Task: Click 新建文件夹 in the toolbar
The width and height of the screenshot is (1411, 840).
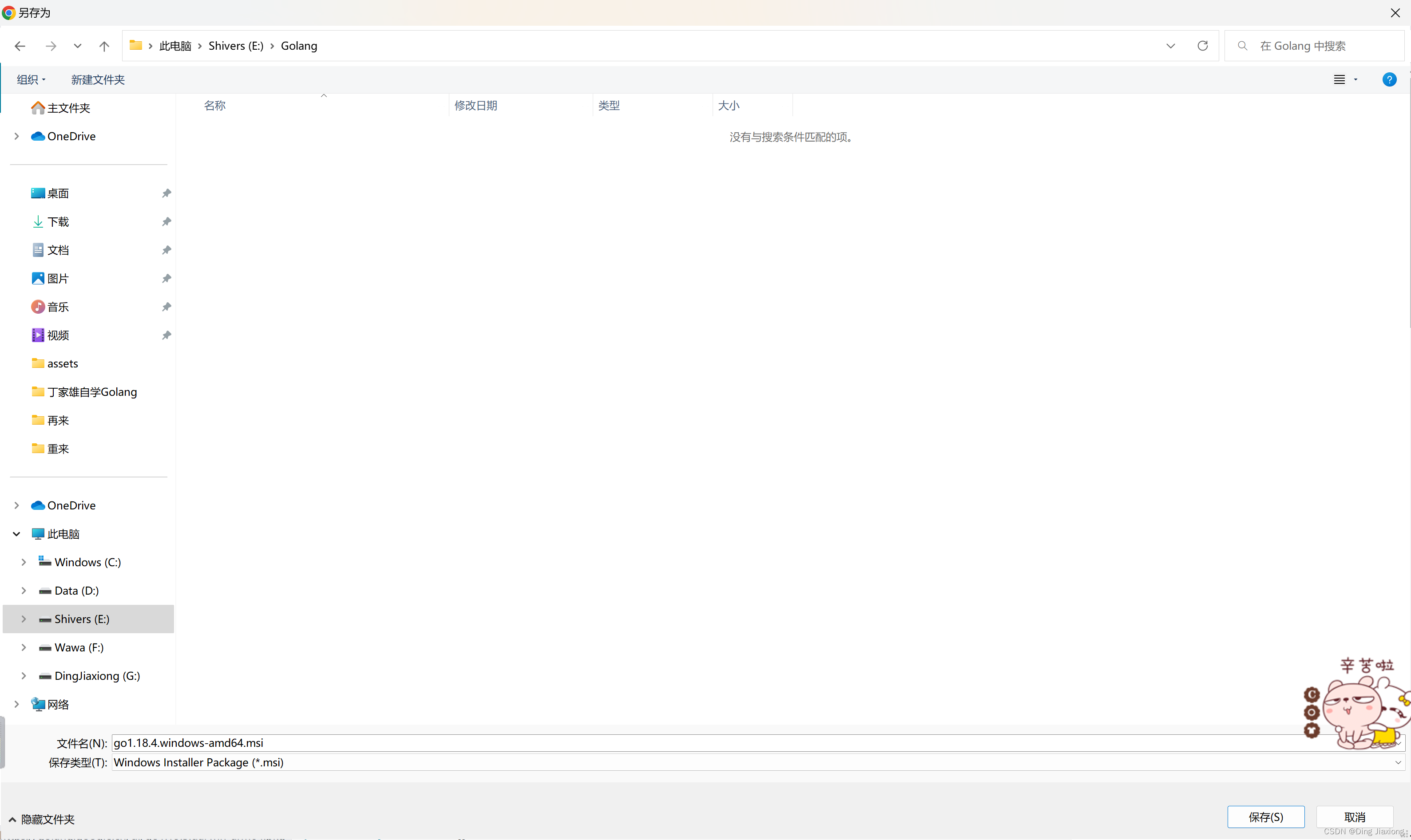Action: [97, 80]
